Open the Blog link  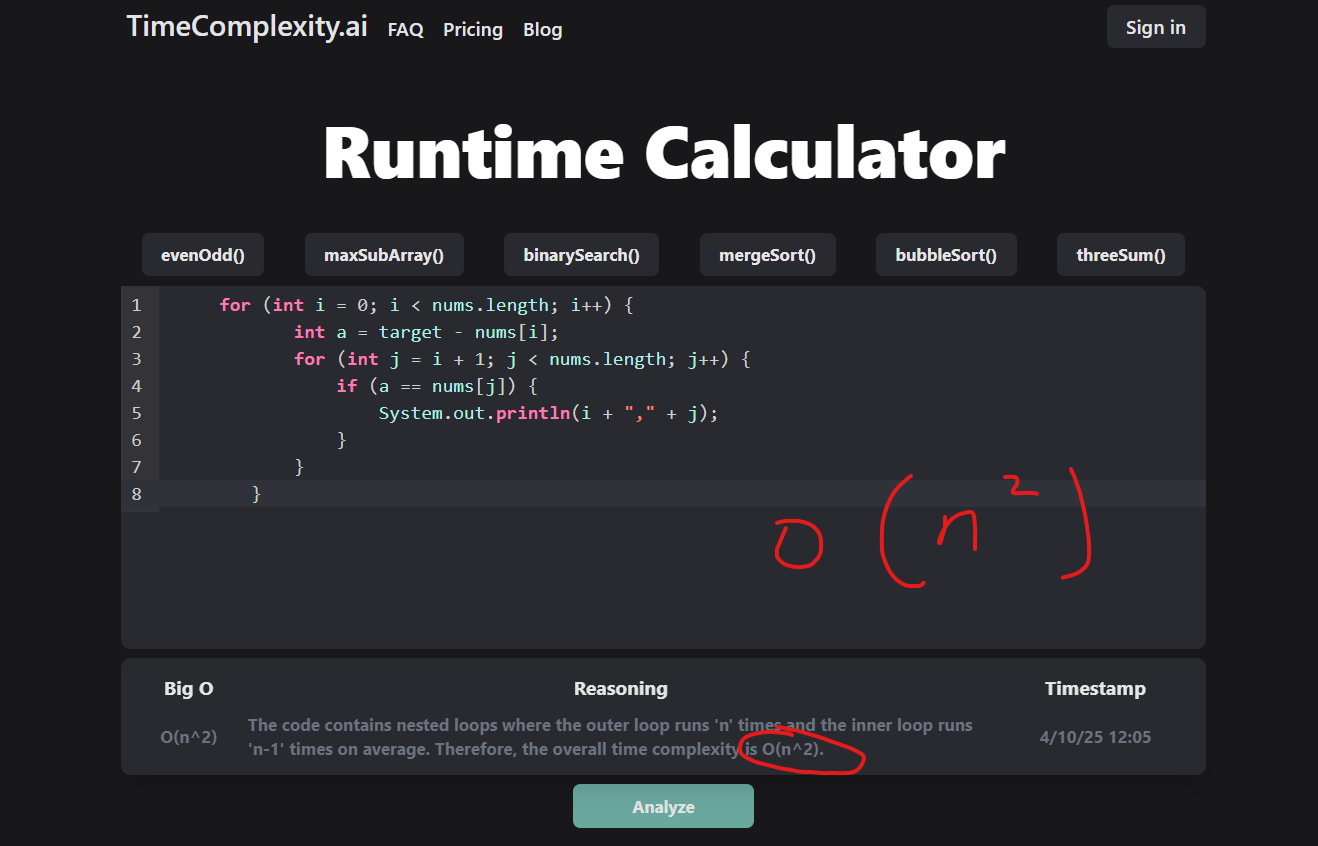(543, 30)
